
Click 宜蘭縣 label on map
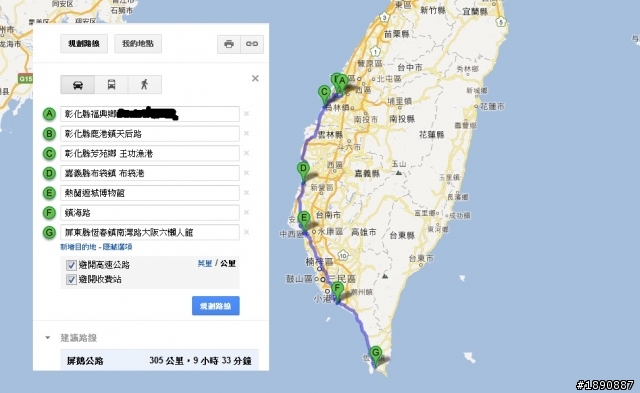pos(476,11)
